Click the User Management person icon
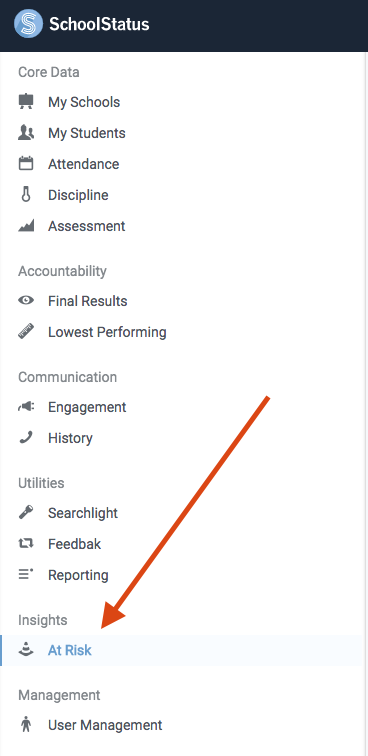 click(26, 725)
